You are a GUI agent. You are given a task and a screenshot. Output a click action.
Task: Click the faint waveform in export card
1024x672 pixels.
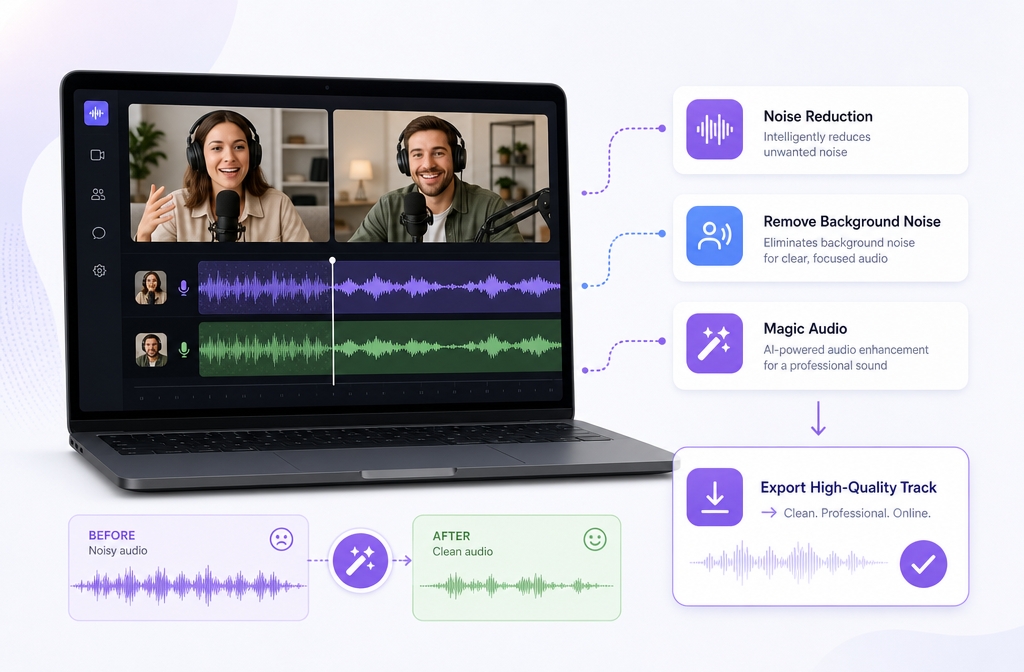[789, 562]
